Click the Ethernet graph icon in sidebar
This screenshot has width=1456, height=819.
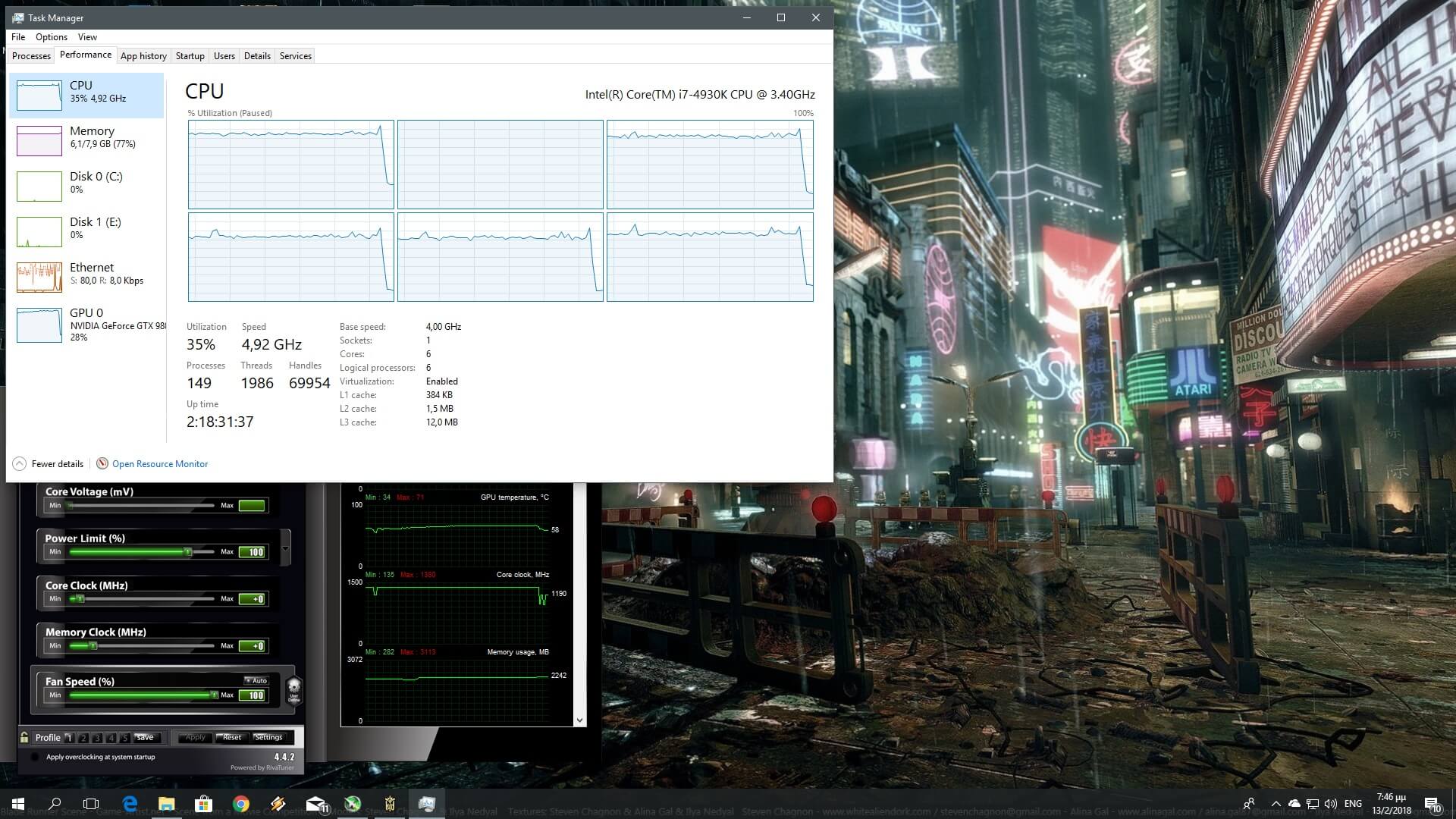[39, 278]
